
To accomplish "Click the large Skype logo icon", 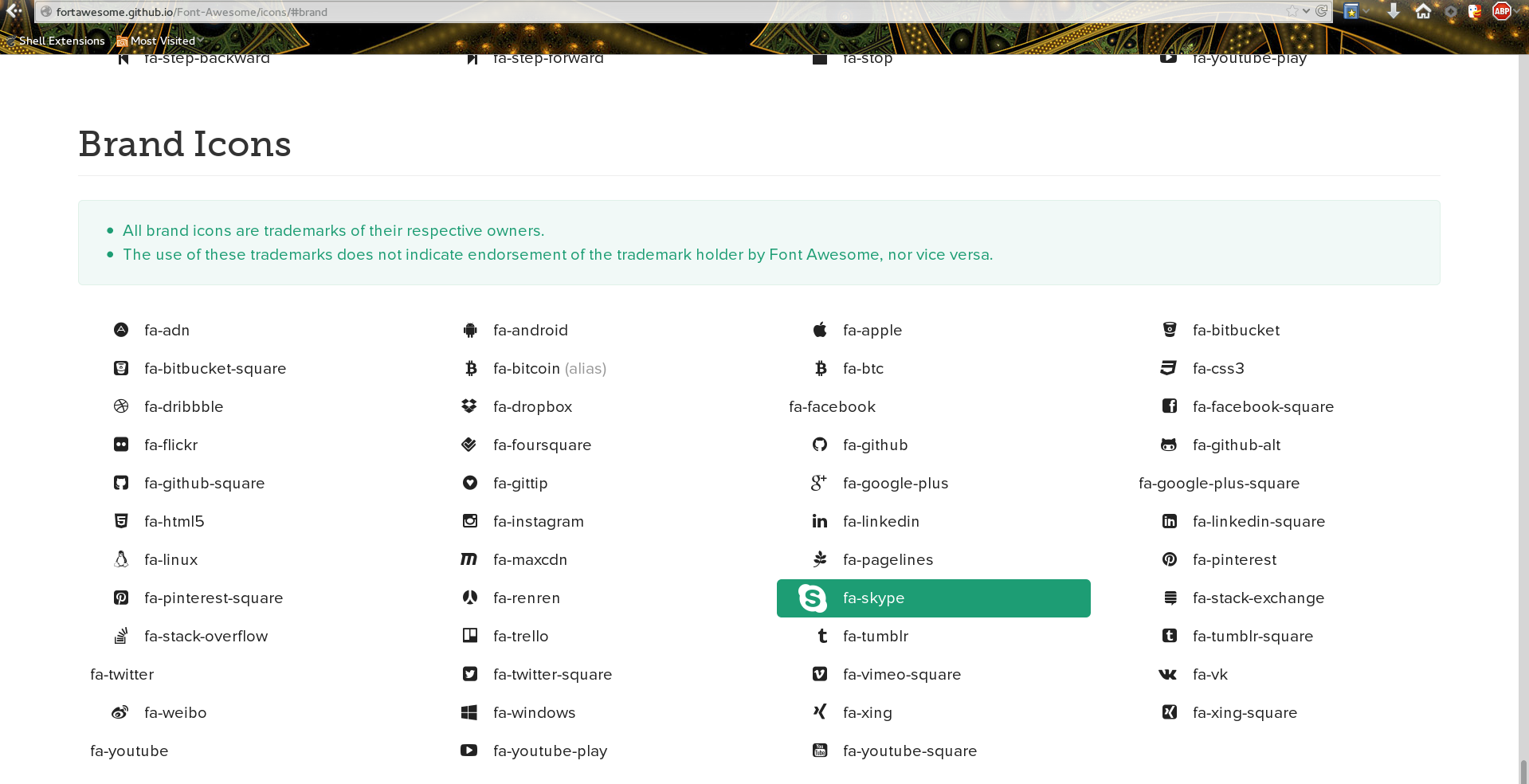I will click(813, 598).
